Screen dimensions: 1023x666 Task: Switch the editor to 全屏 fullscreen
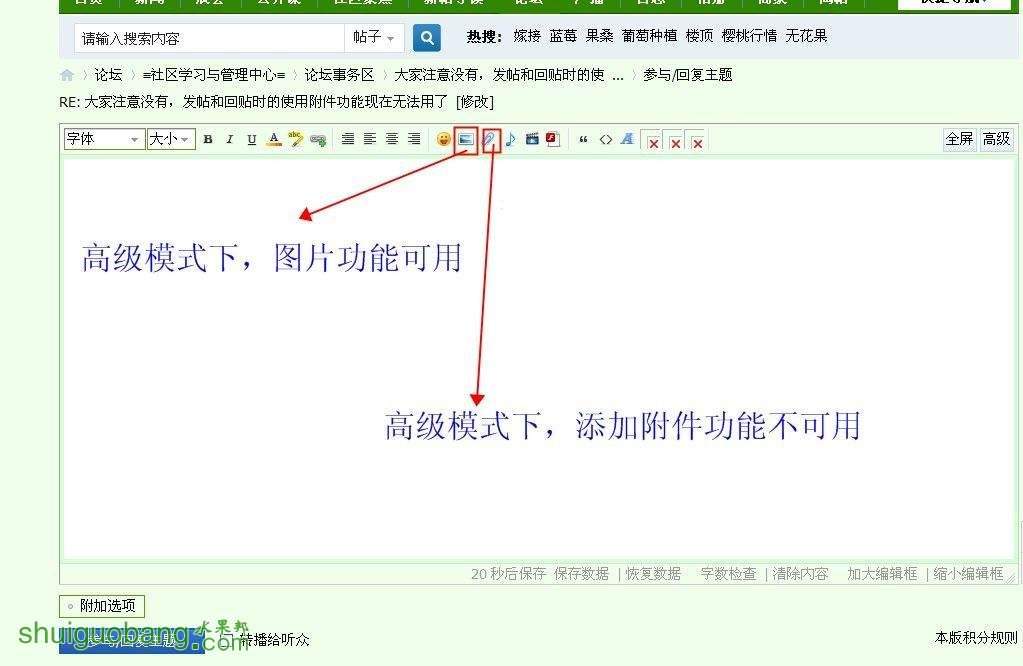(x=959, y=140)
